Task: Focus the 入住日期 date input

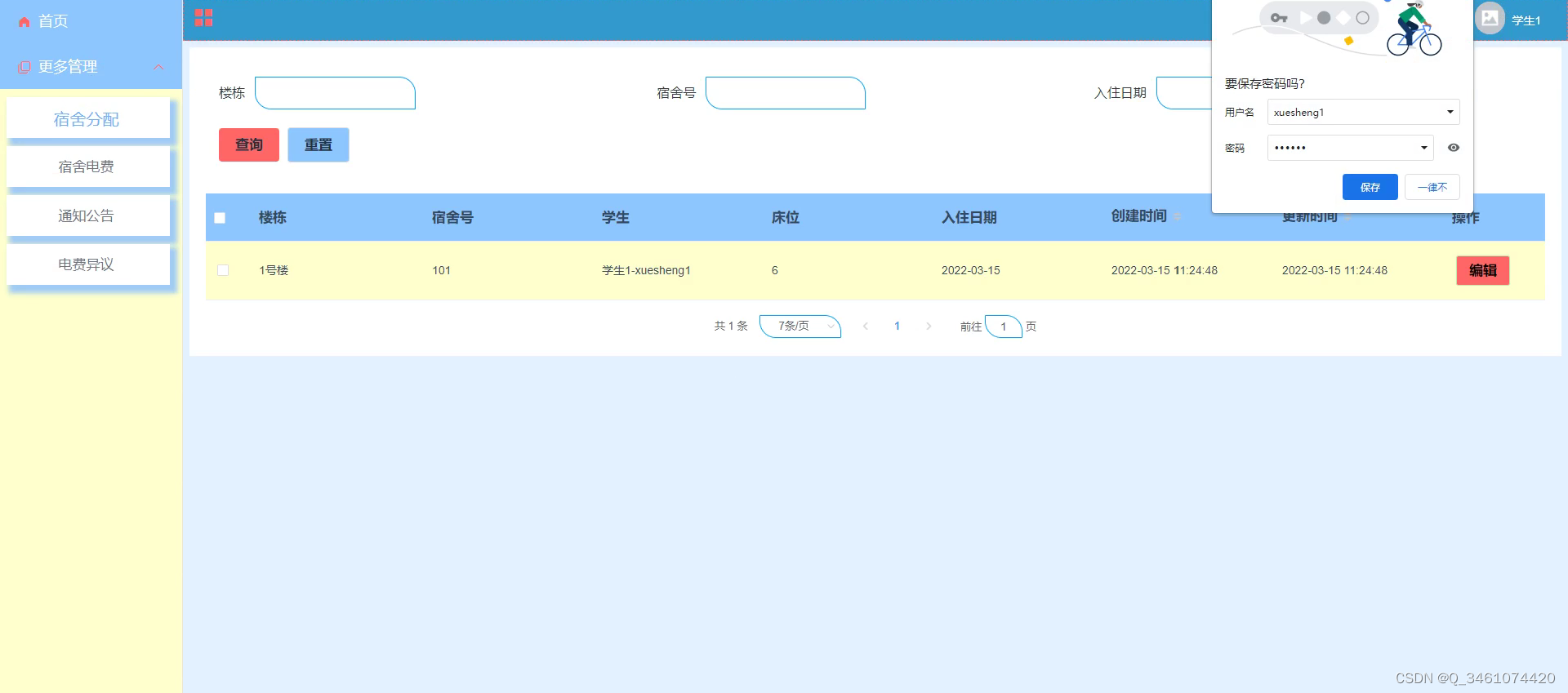Action: tap(1184, 93)
